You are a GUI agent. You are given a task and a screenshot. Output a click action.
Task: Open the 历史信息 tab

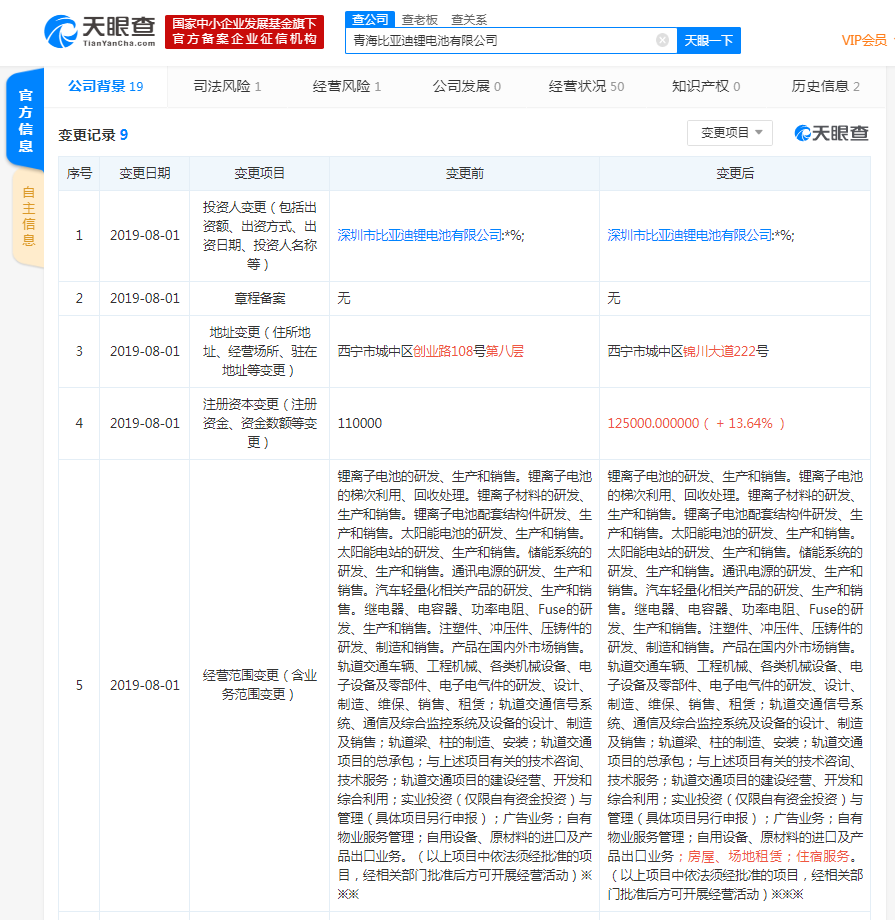[x=825, y=86]
